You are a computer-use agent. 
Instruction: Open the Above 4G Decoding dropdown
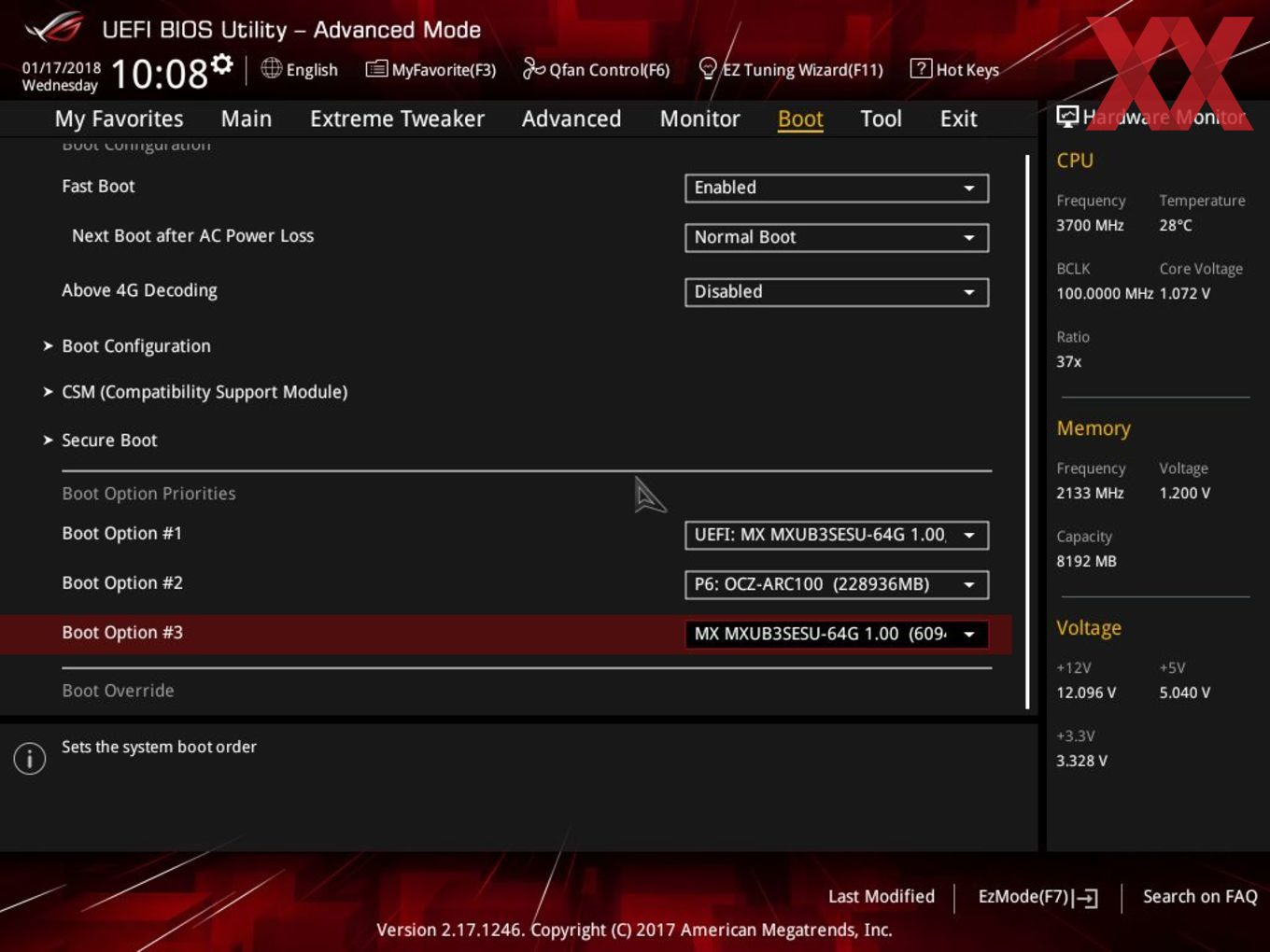tap(837, 291)
